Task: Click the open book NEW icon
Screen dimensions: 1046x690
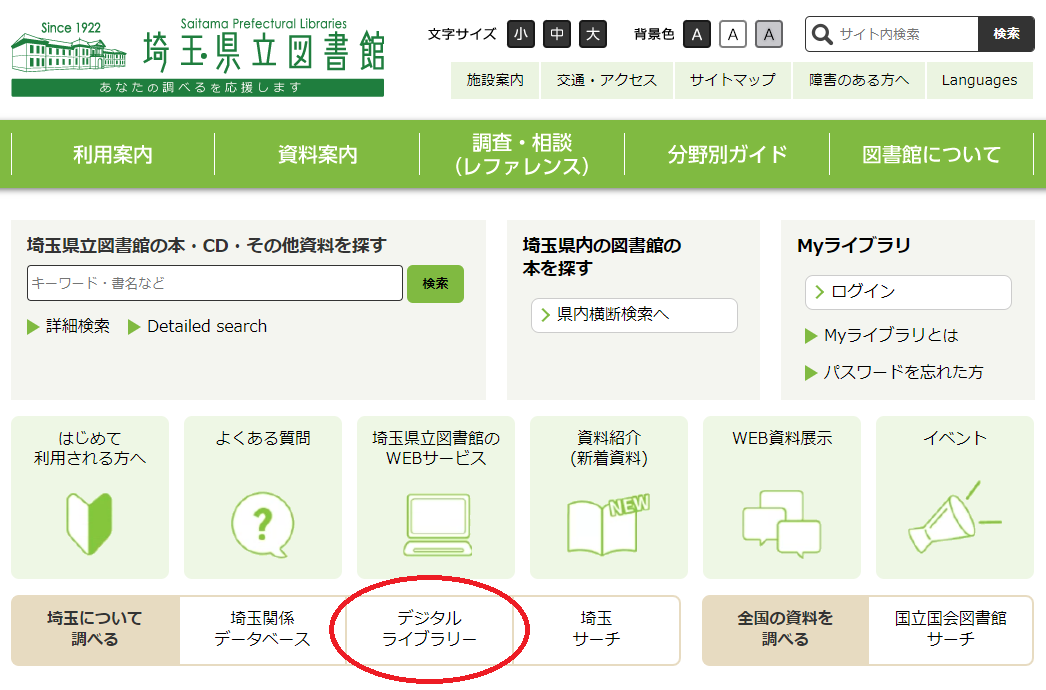Action: click(x=608, y=525)
